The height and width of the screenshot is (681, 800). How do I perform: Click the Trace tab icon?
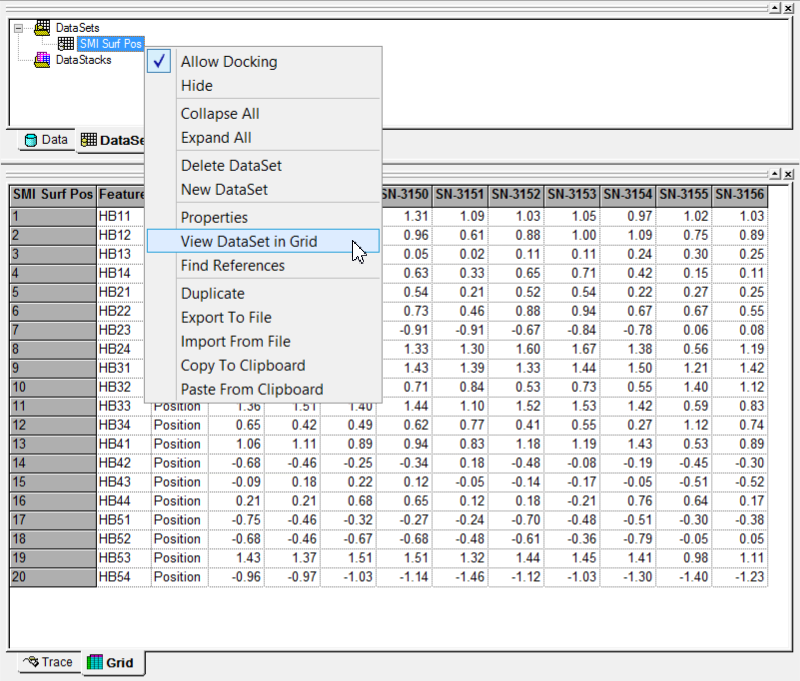point(31,662)
